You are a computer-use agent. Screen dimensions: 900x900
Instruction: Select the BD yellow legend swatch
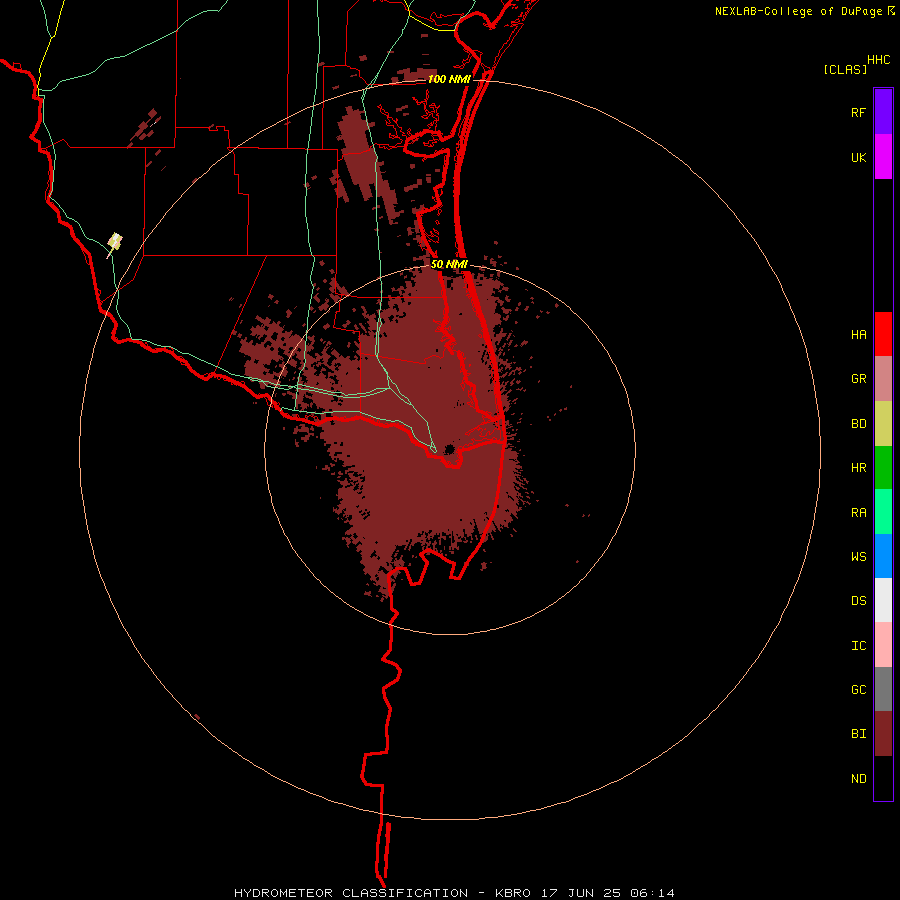[x=883, y=423]
